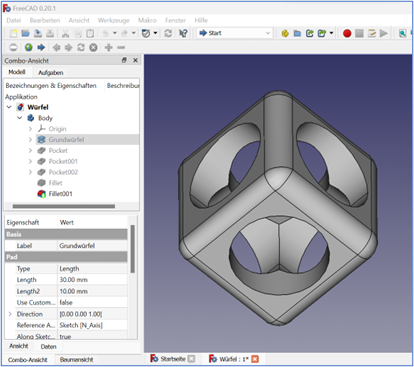414x367 pixels.
Task: Select the Fillet001 feature in the tree
Action: coord(60,194)
